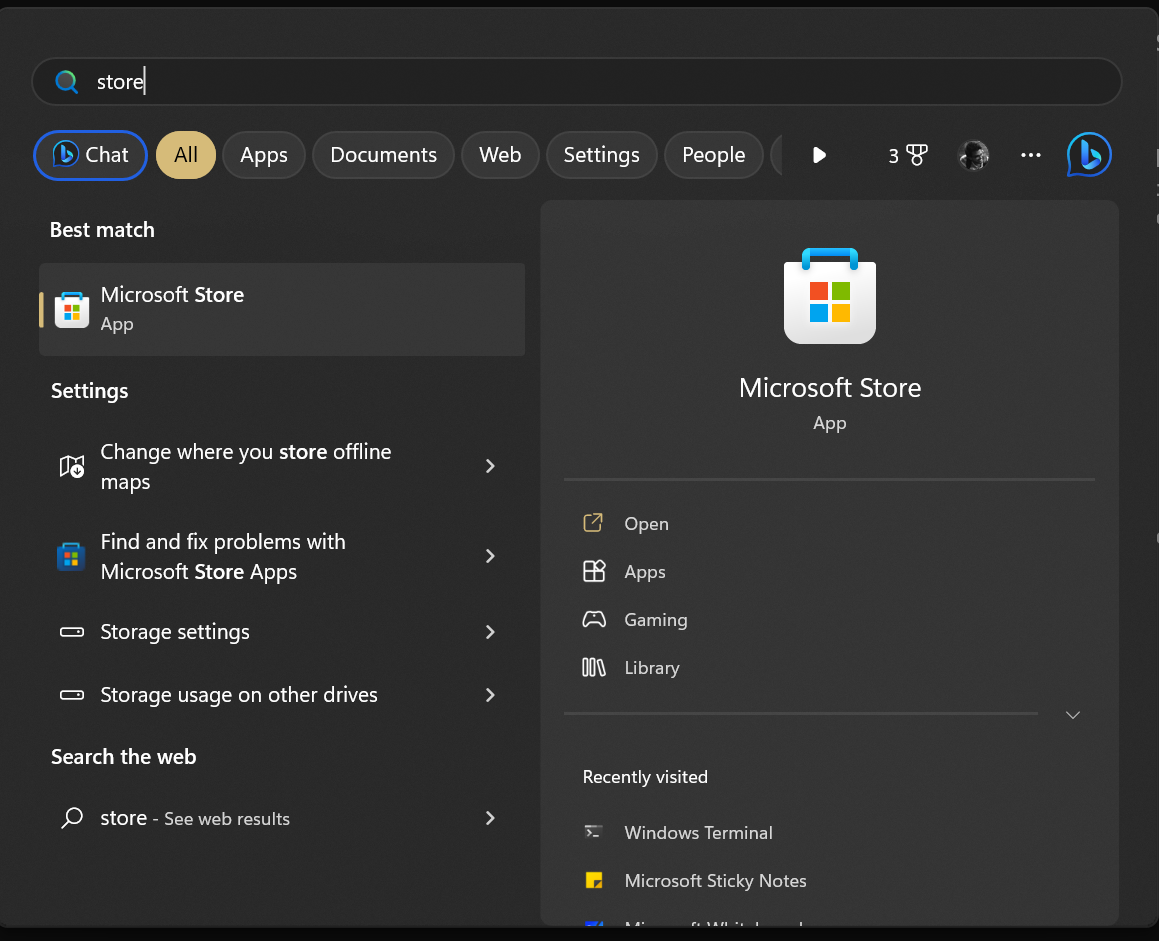
Task: Switch to the Apps filter tab
Action: (264, 155)
